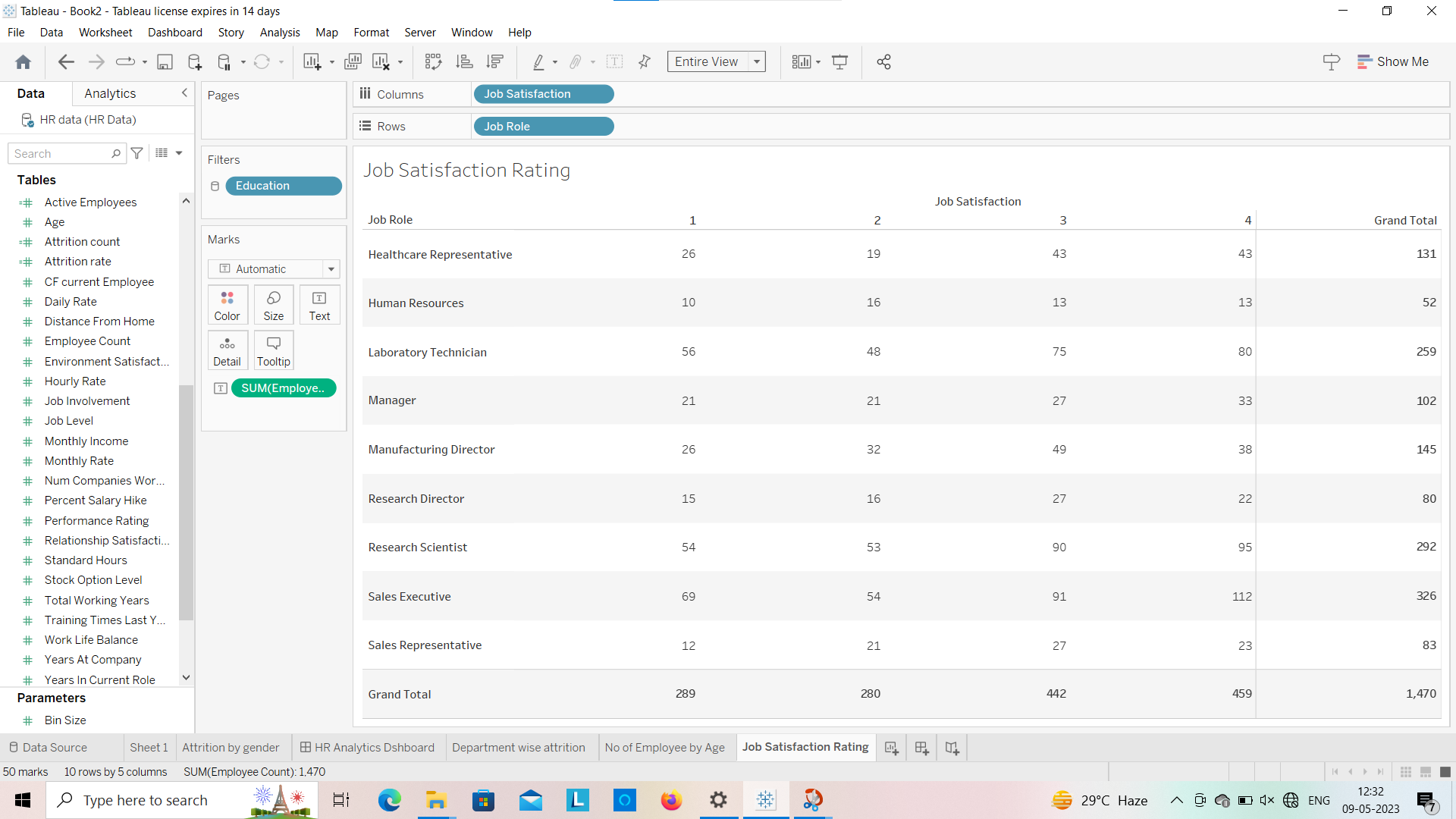Expand the new worksheet dropdown arrow
Screen dimensions: 1456x819
(x=331, y=62)
